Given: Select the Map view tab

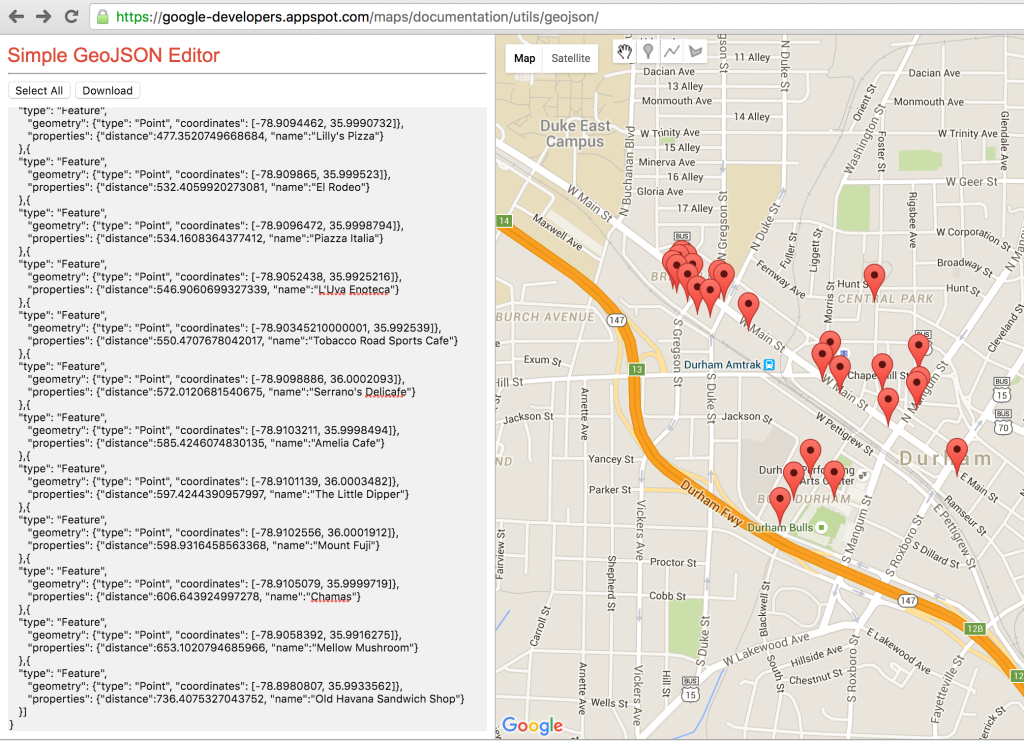Looking at the screenshot, I should click(524, 58).
